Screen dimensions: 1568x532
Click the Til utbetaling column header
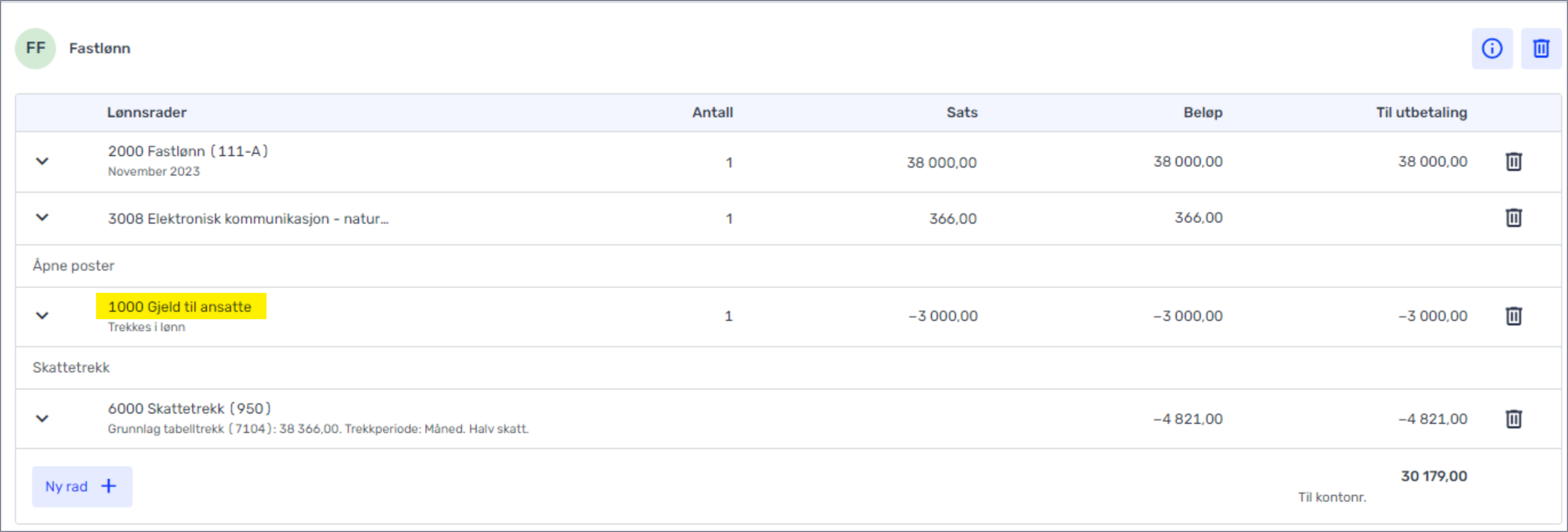coord(1421,113)
